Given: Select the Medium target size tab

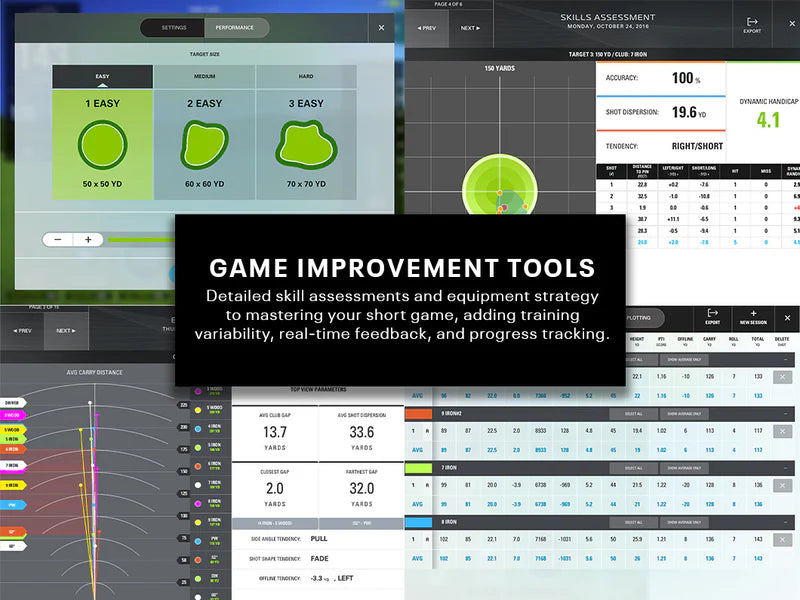Looking at the screenshot, I should (204, 76).
